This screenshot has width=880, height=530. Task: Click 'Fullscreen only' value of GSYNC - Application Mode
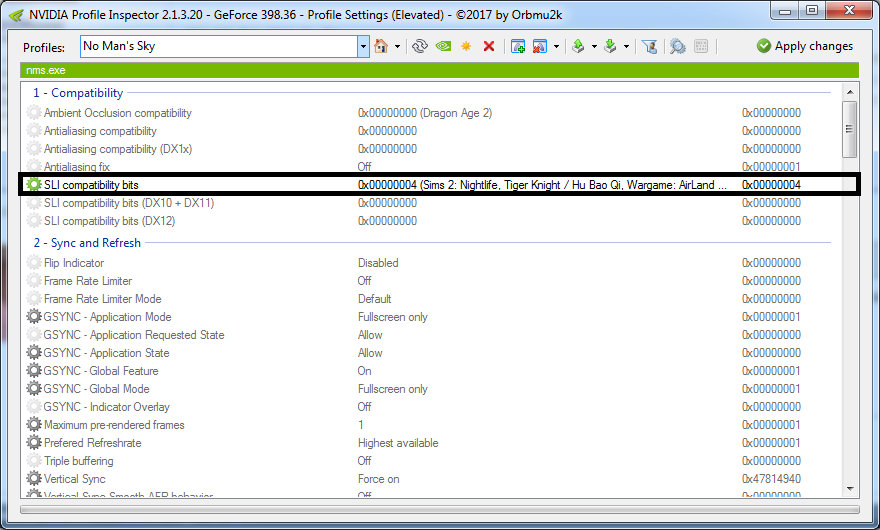pyautogui.click(x=393, y=317)
